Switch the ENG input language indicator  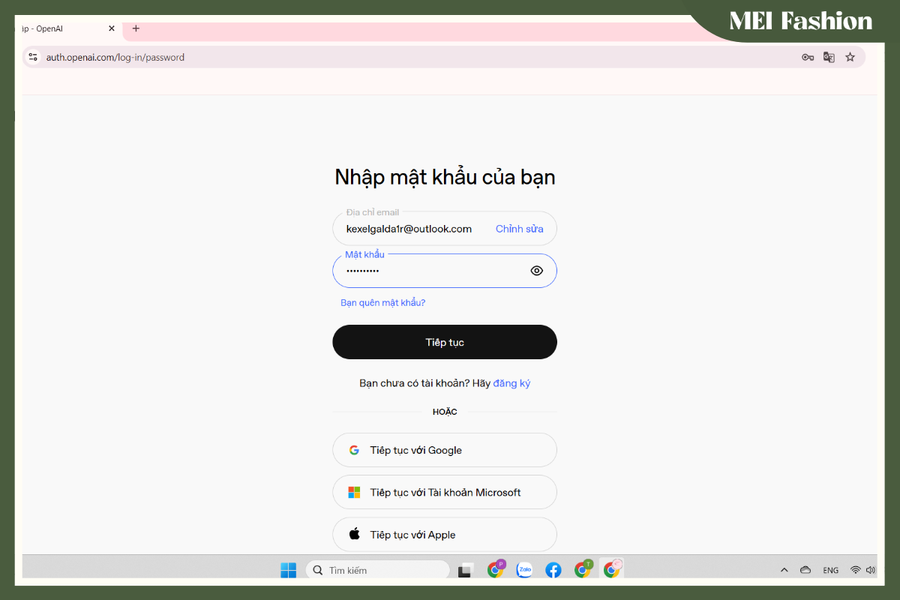coord(831,570)
